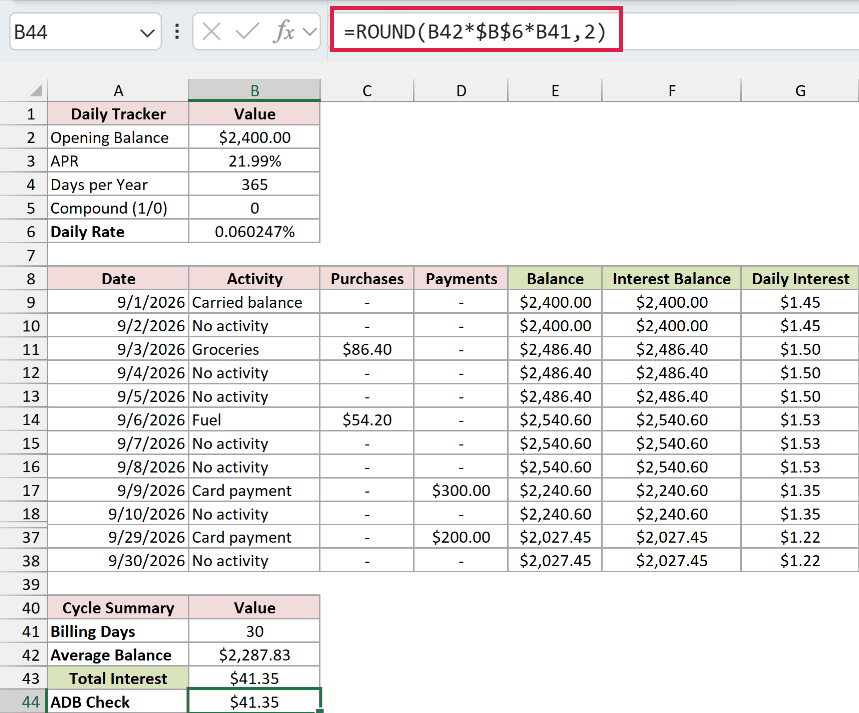Select the Fuel purchase $54.20
Viewport: 859px width, 713px height.
click(x=367, y=420)
